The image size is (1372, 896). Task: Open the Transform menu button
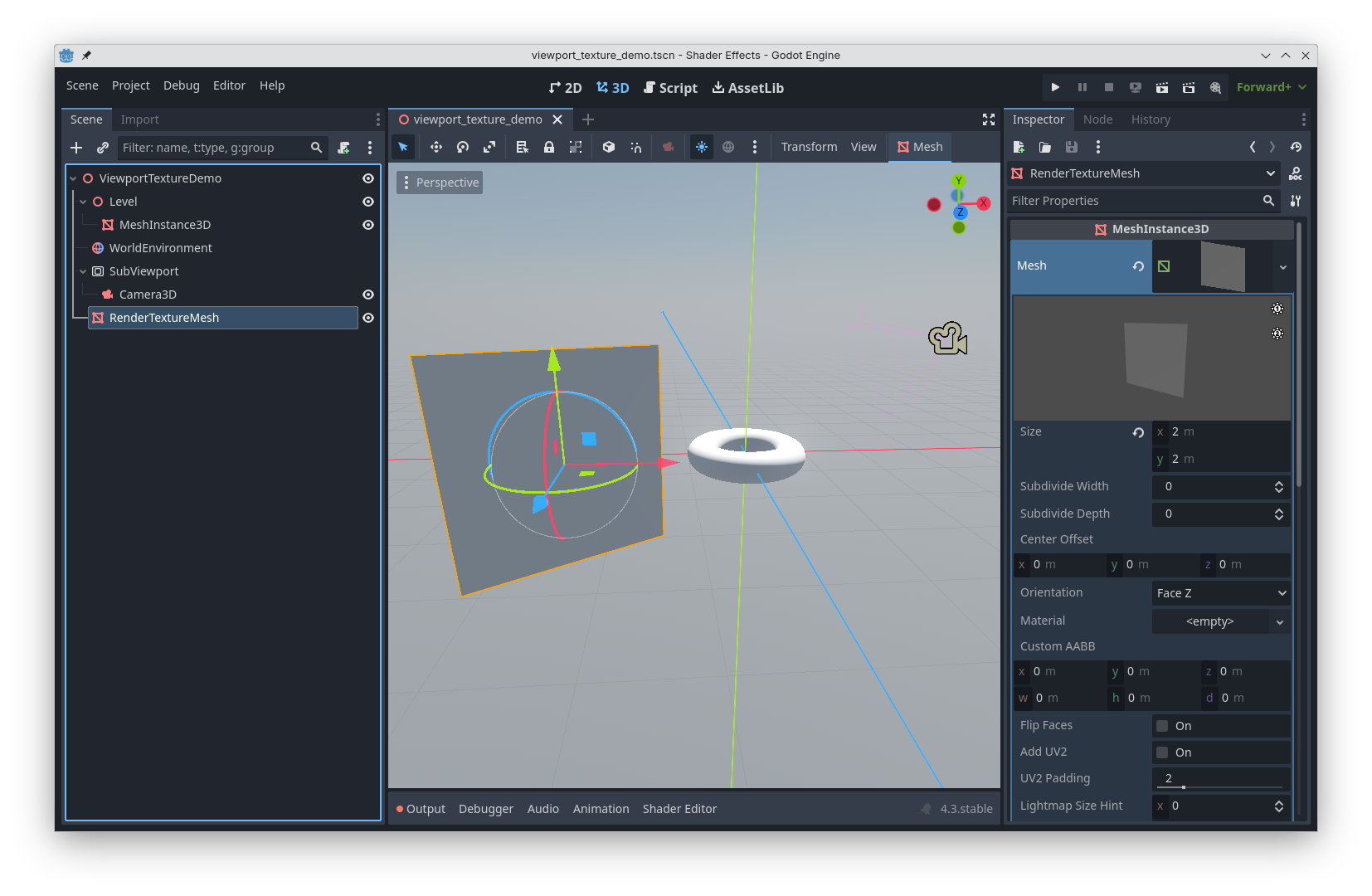coord(809,147)
